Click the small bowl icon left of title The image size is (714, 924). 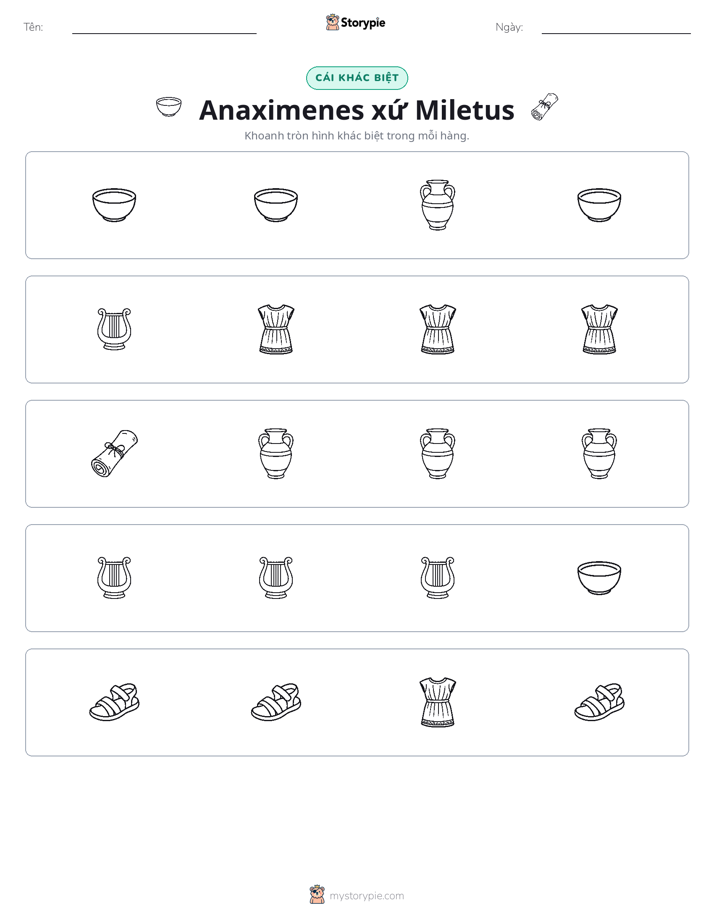[x=168, y=107]
